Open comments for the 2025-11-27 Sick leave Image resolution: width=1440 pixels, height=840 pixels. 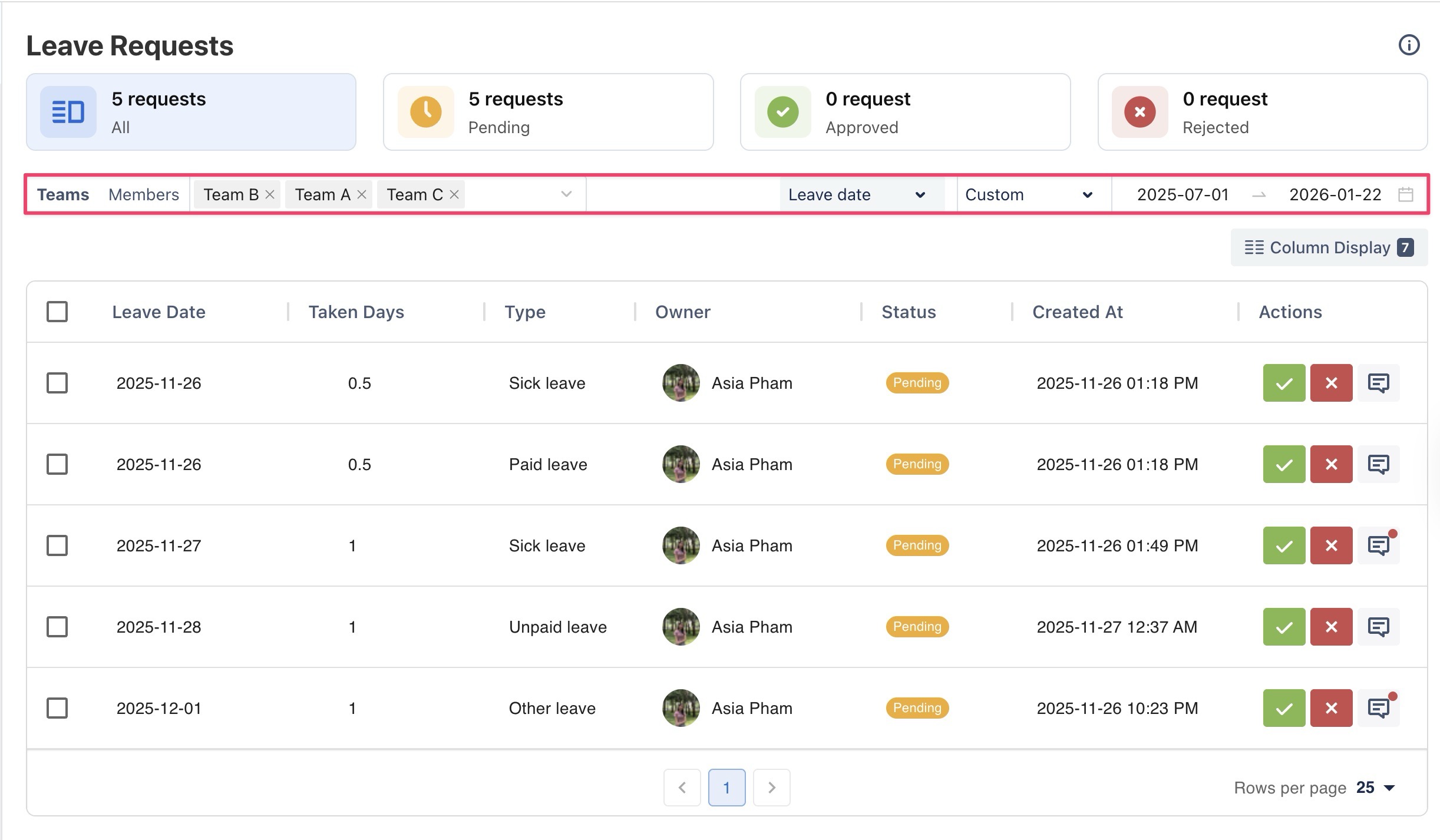1378,545
